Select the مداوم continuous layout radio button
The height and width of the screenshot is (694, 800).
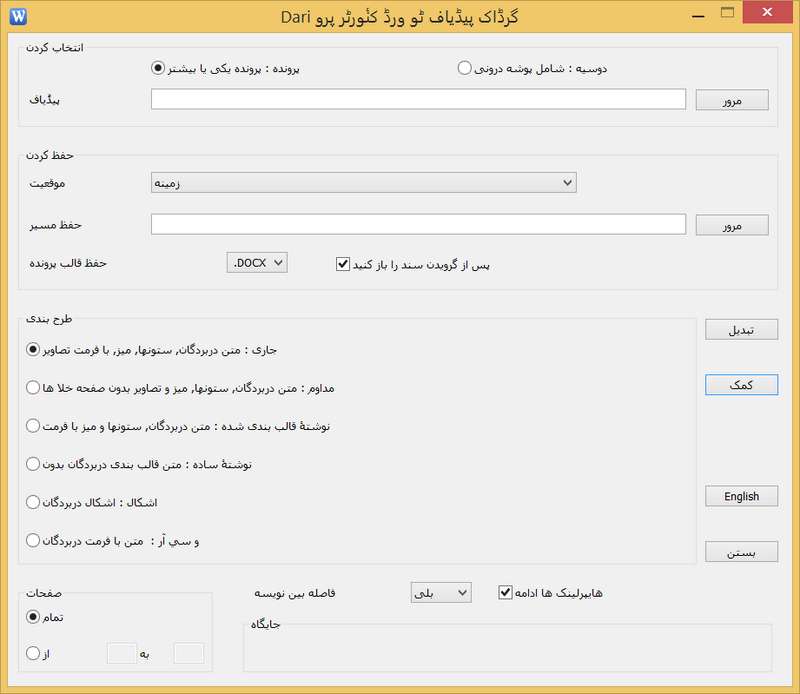point(33,387)
